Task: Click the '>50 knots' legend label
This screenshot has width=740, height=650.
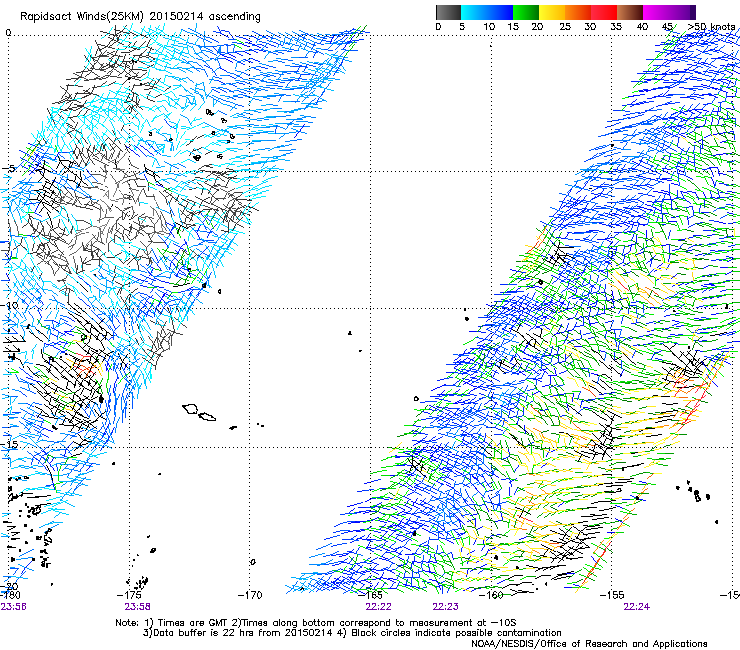Action: tap(711, 27)
